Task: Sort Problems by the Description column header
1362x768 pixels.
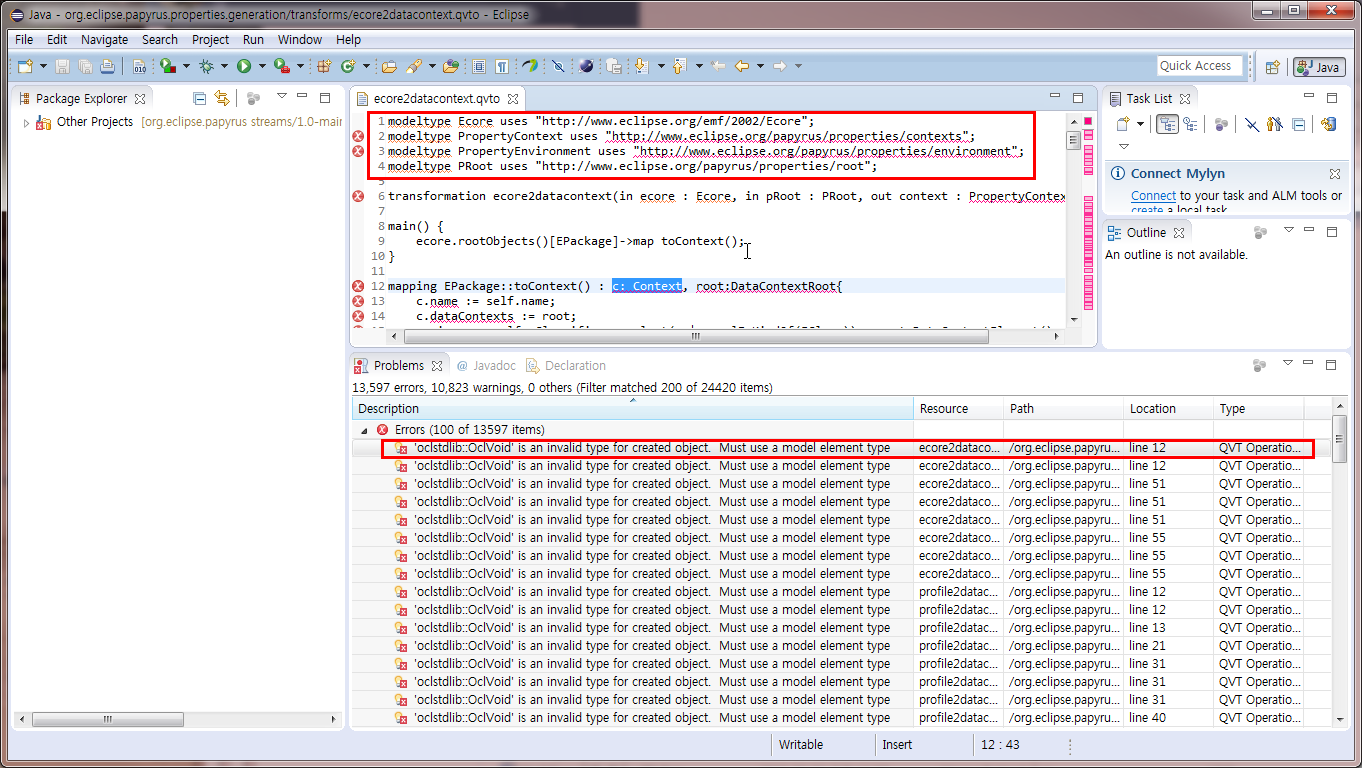Action: (633, 408)
